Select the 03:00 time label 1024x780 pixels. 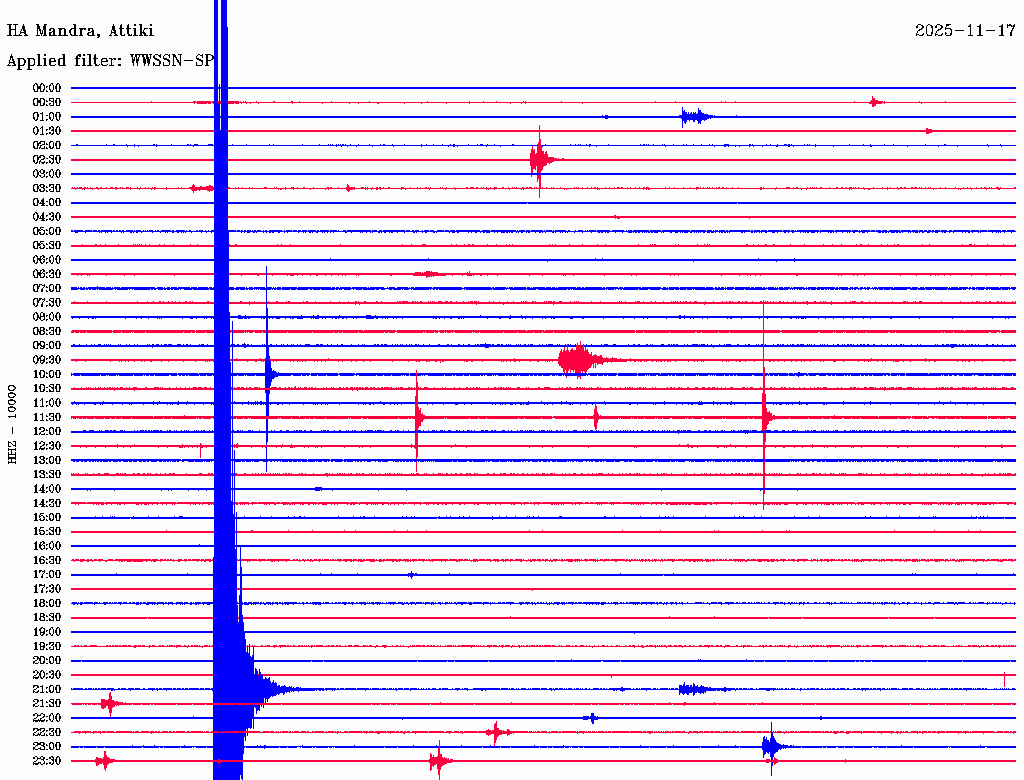(47, 174)
